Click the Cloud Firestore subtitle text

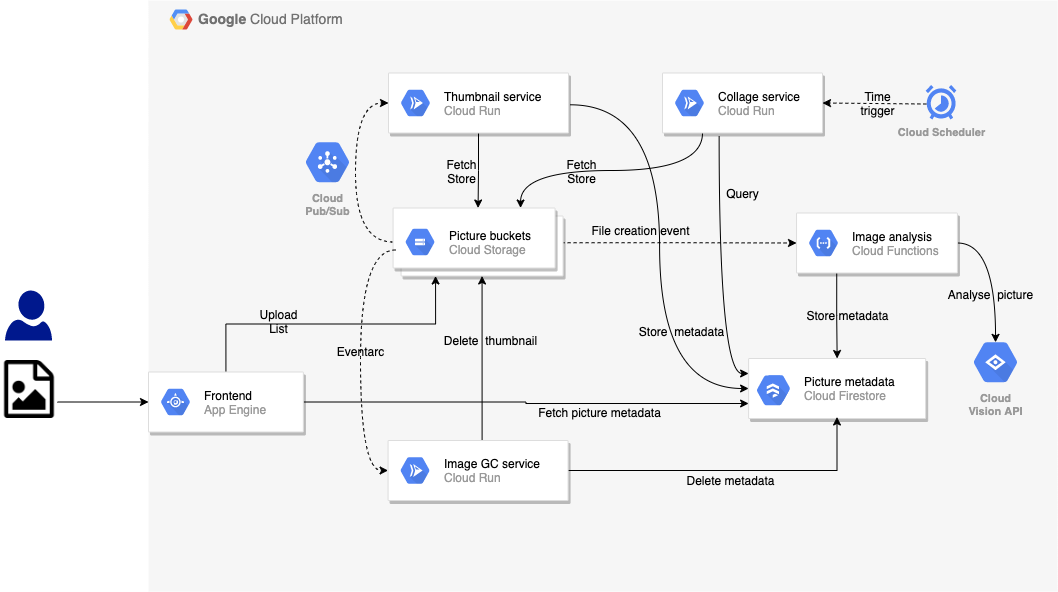coord(845,396)
